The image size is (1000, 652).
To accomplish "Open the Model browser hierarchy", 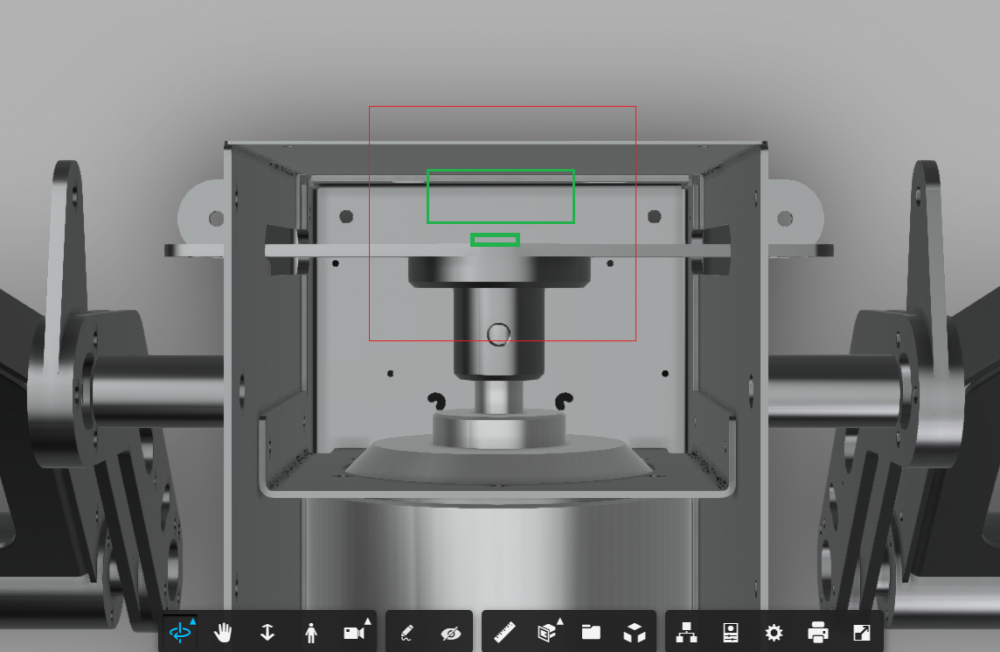I will pyautogui.click(x=686, y=632).
